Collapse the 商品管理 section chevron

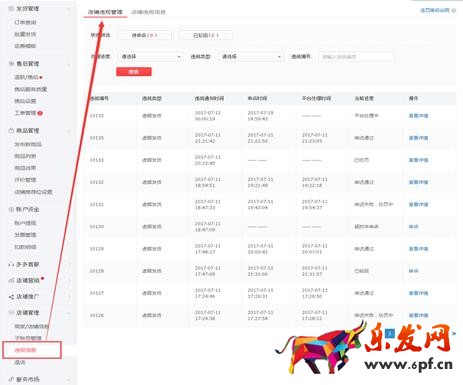pyautogui.click(x=69, y=131)
